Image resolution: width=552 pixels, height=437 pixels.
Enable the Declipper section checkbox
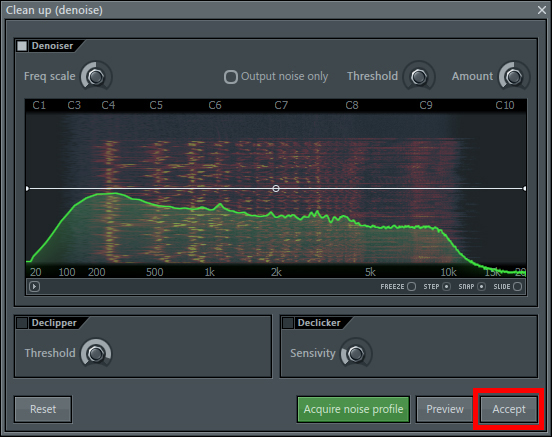pyautogui.click(x=22, y=323)
